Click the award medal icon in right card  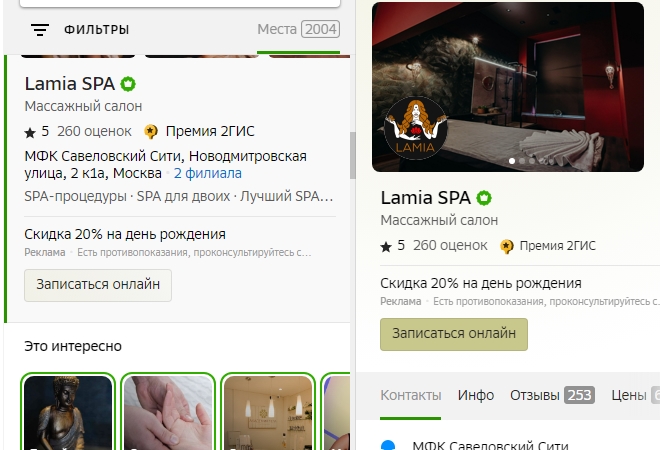(x=506, y=246)
